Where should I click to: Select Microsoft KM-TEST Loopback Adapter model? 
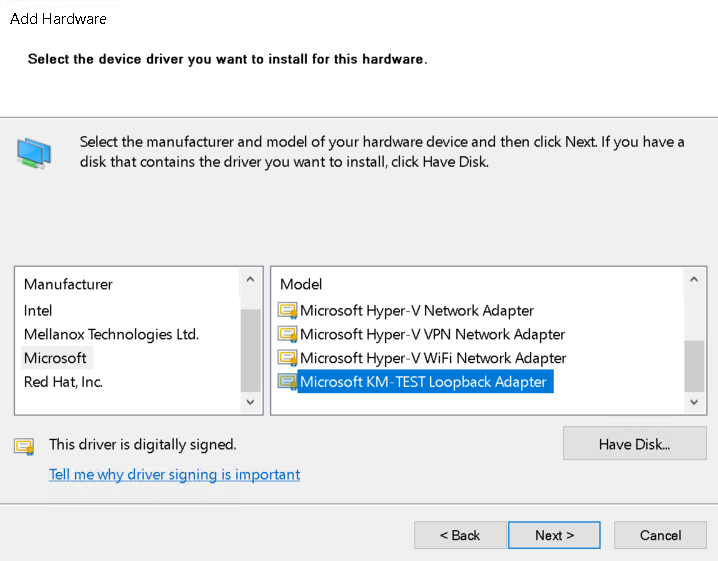pos(423,381)
